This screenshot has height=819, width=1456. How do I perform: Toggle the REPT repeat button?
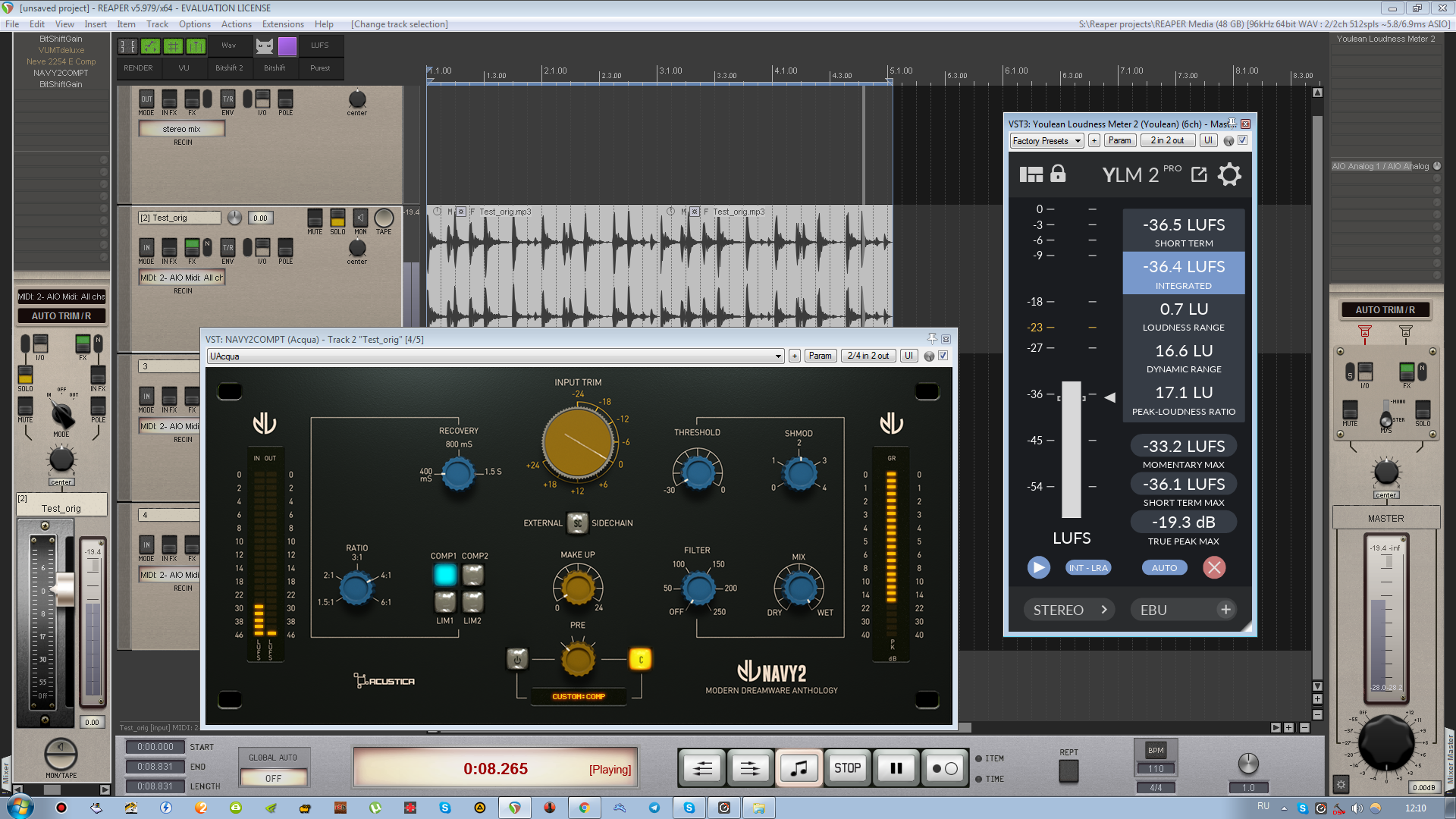1068,771
